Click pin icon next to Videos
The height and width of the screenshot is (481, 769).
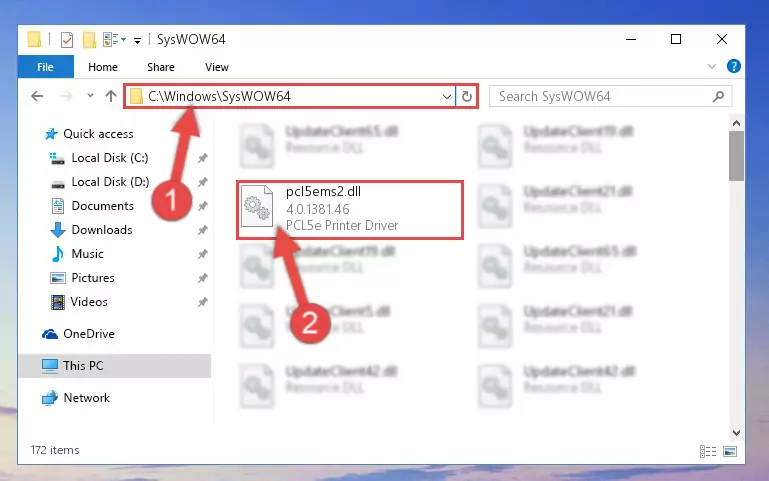pos(203,302)
